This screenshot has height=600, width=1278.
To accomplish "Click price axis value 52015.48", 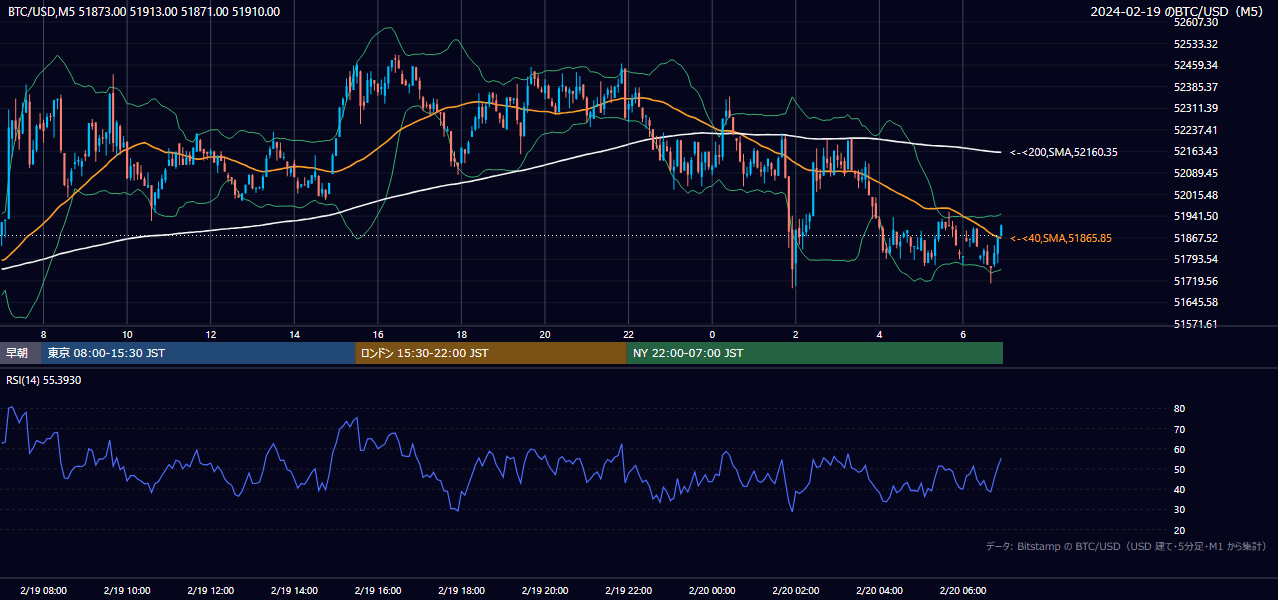I will pos(1196,195).
